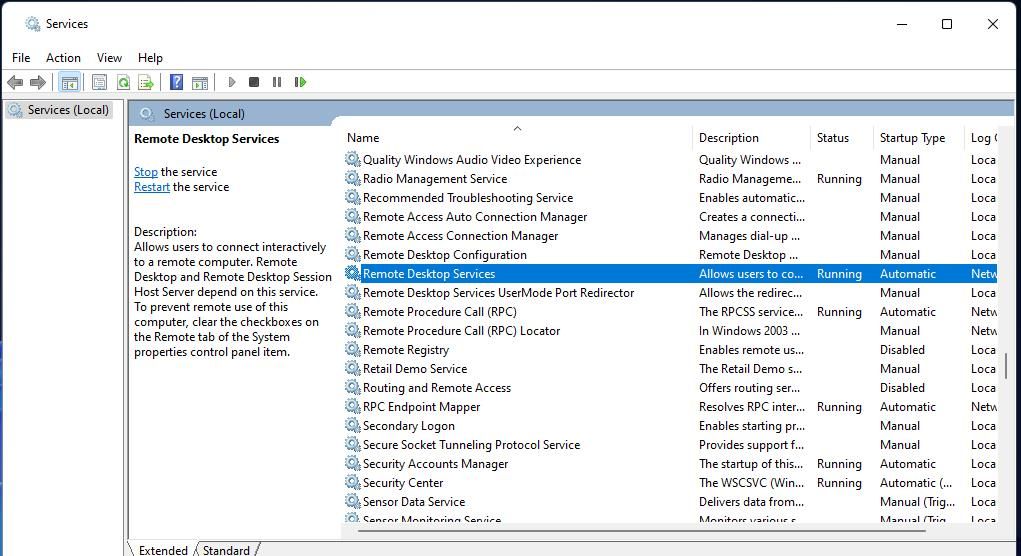Click the horizontal scrollbar of services list
This screenshot has width=1021, height=556.
(x=642, y=531)
